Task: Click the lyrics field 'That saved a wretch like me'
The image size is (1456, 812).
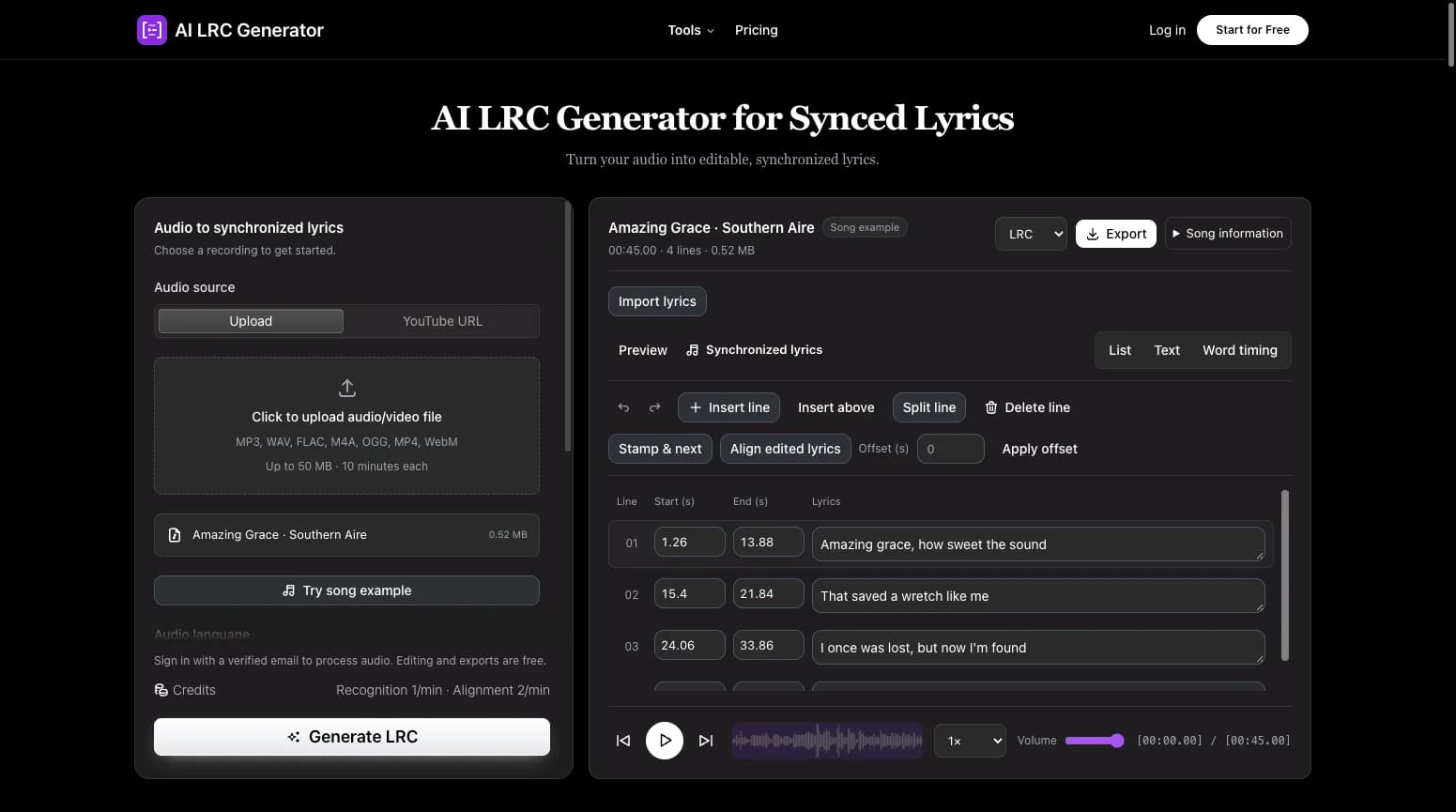Action: [1038, 596]
